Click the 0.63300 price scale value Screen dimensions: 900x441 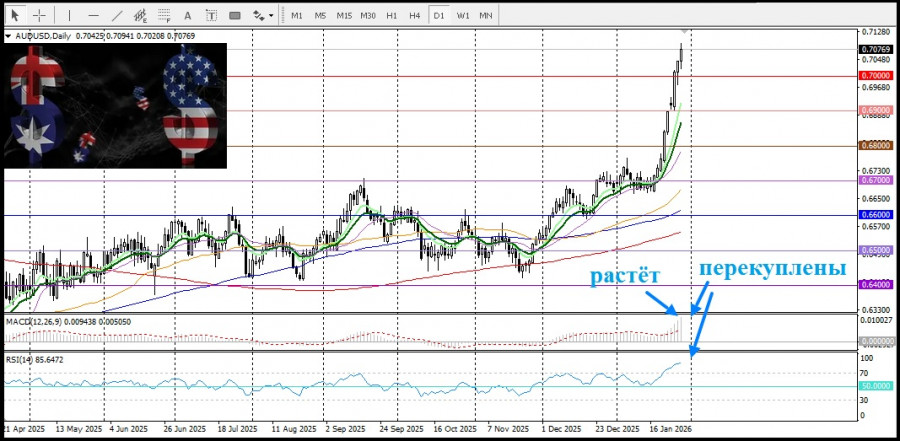(875, 311)
